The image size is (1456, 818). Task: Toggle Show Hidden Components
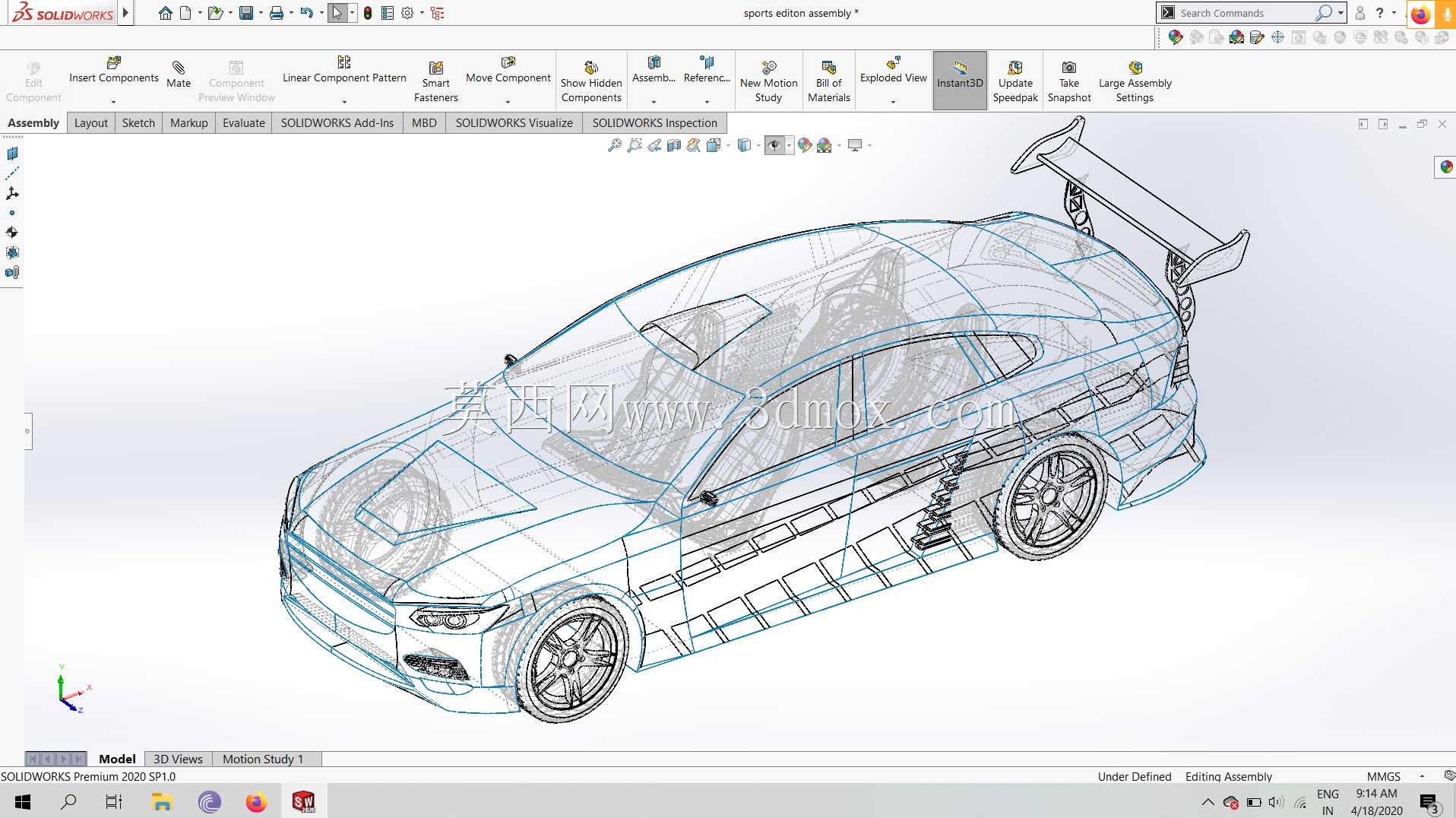click(x=591, y=81)
